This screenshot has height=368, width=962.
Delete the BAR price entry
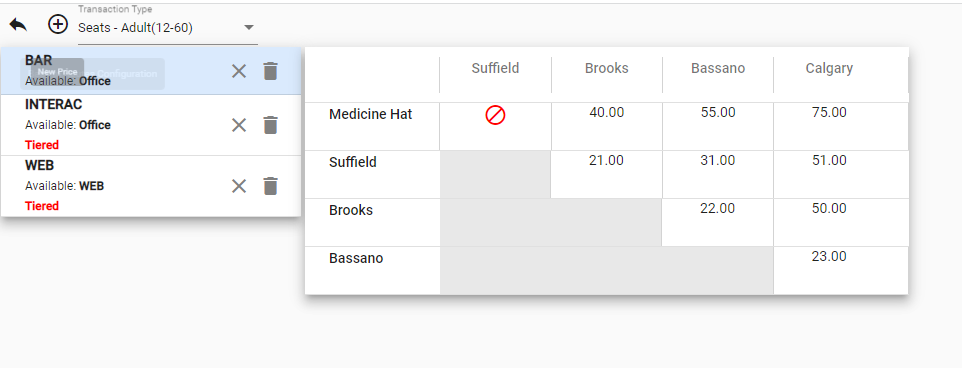pos(271,71)
